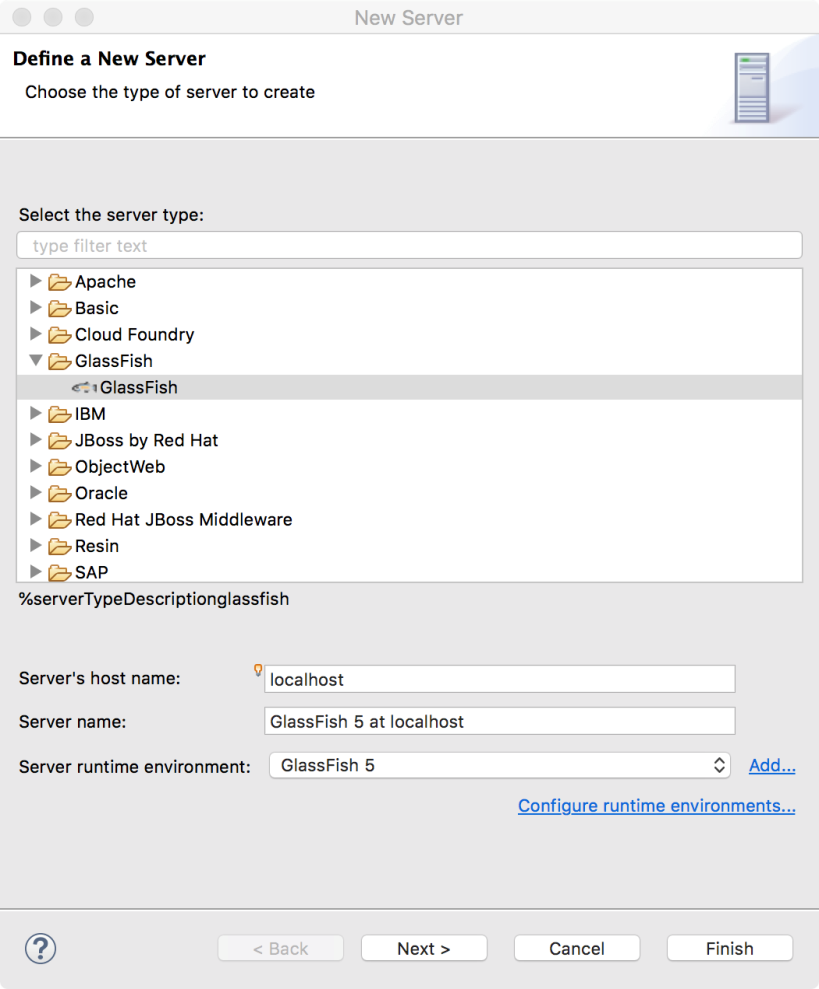Click the Add... runtime link
The image size is (819, 989).
[772, 766]
